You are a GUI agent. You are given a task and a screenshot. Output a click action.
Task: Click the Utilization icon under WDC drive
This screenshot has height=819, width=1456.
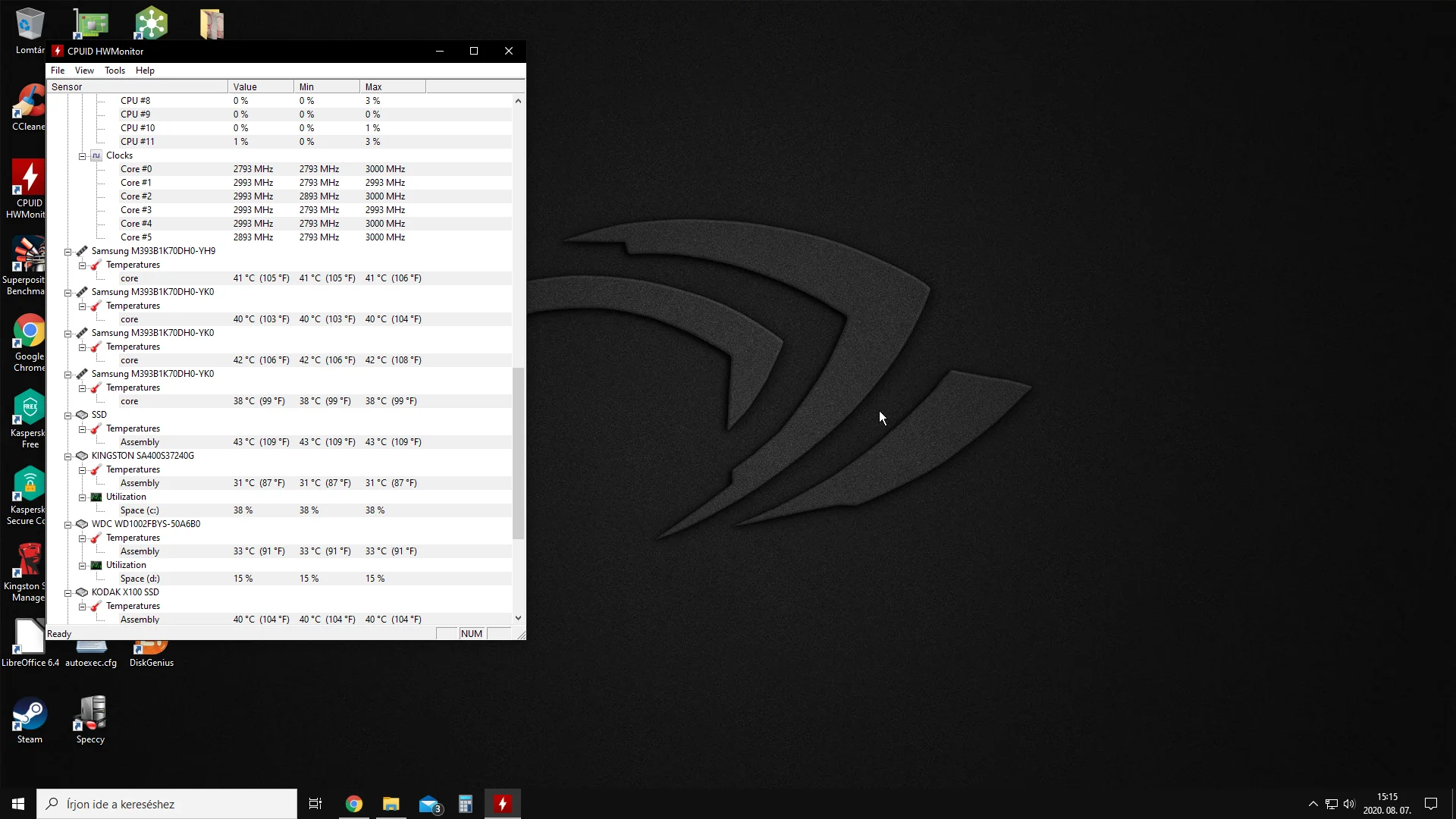[96, 565]
